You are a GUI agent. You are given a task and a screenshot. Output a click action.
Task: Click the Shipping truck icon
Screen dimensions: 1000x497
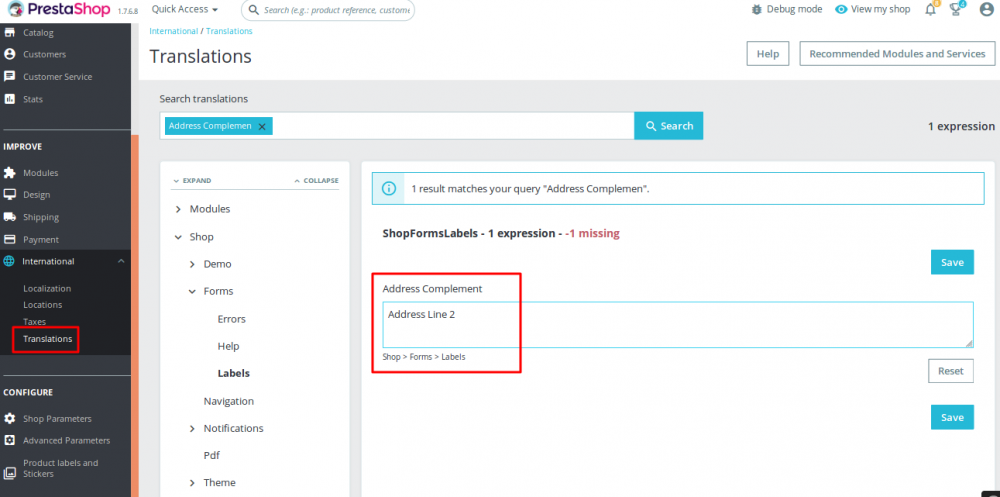click(10, 217)
